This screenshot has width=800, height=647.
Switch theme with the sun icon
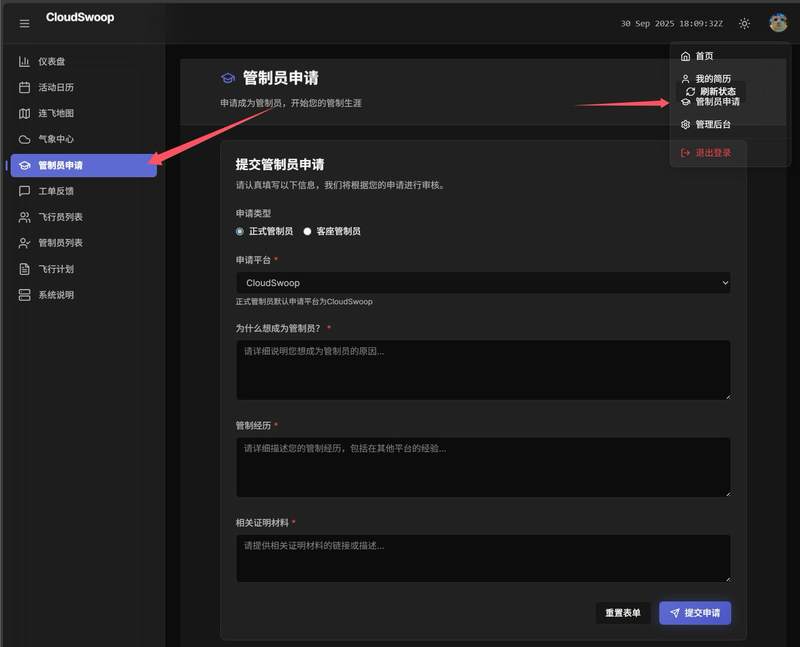[744, 23]
